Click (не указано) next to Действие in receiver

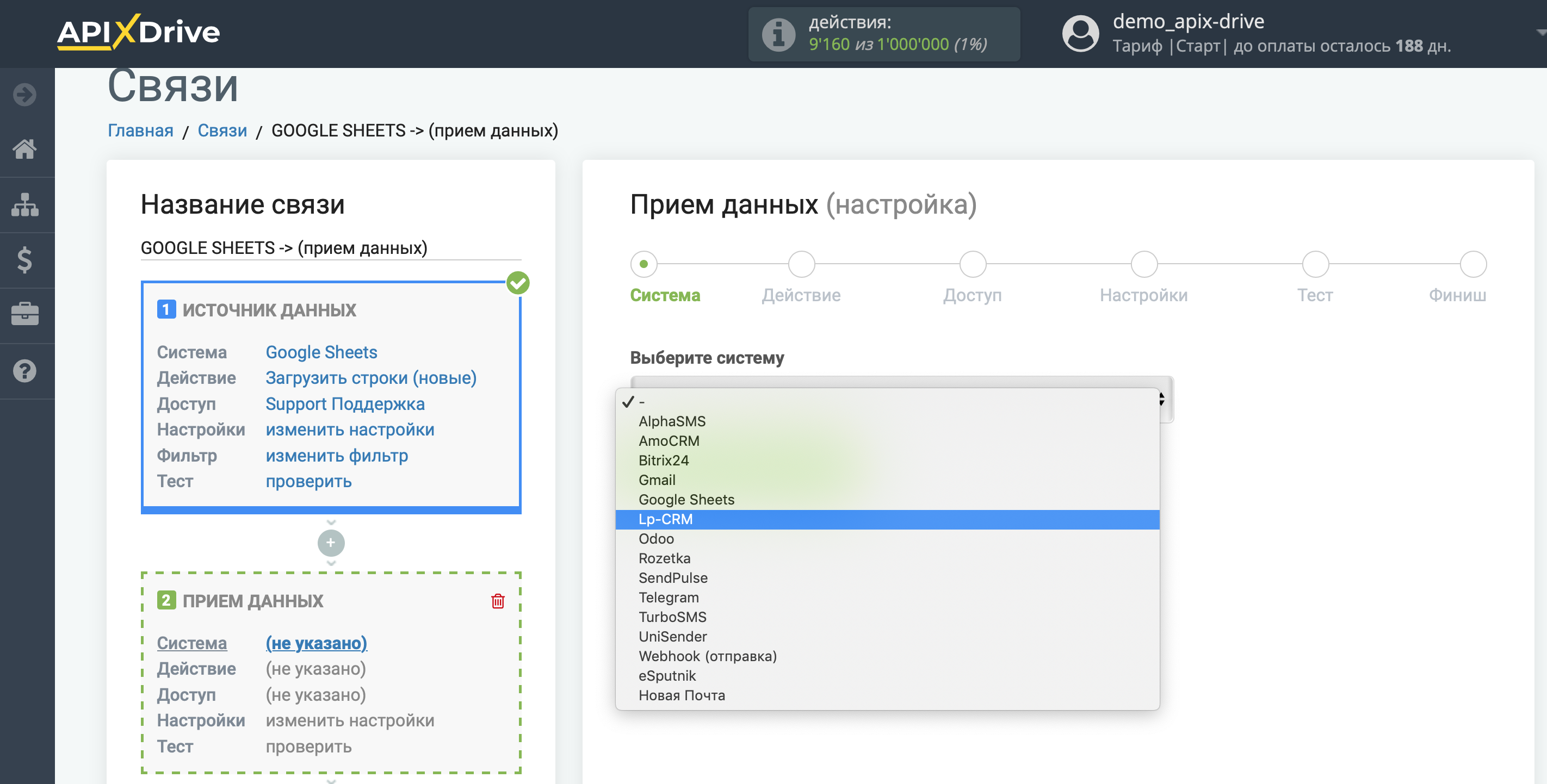tap(316, 668)
